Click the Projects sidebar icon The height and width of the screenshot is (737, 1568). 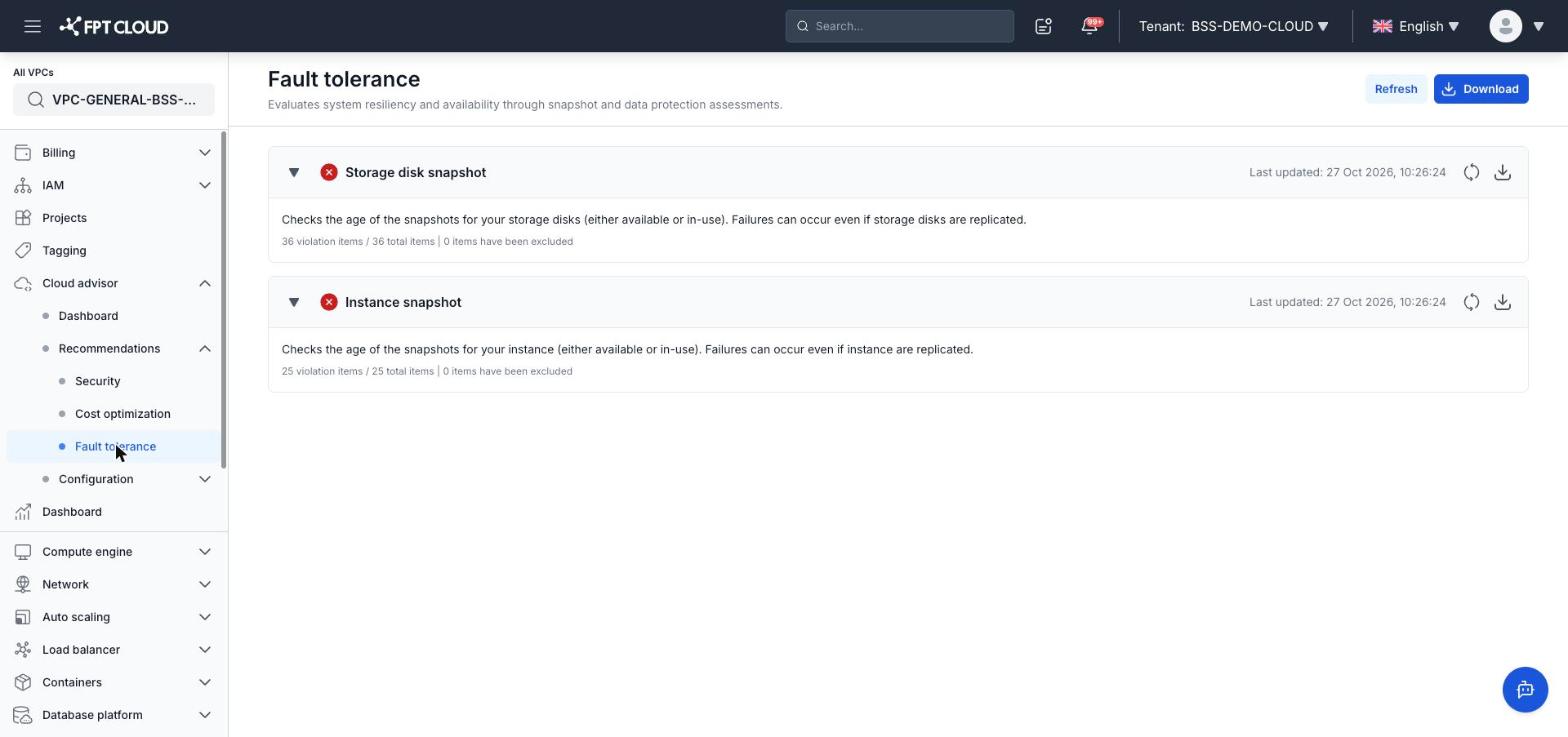coord(23,218)
